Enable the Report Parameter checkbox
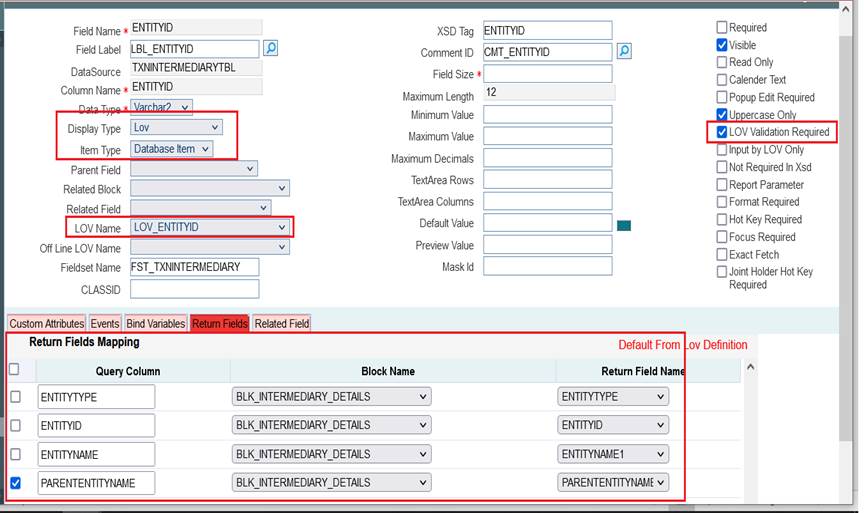This screenshot has height=513, width=864. [722, 185]
